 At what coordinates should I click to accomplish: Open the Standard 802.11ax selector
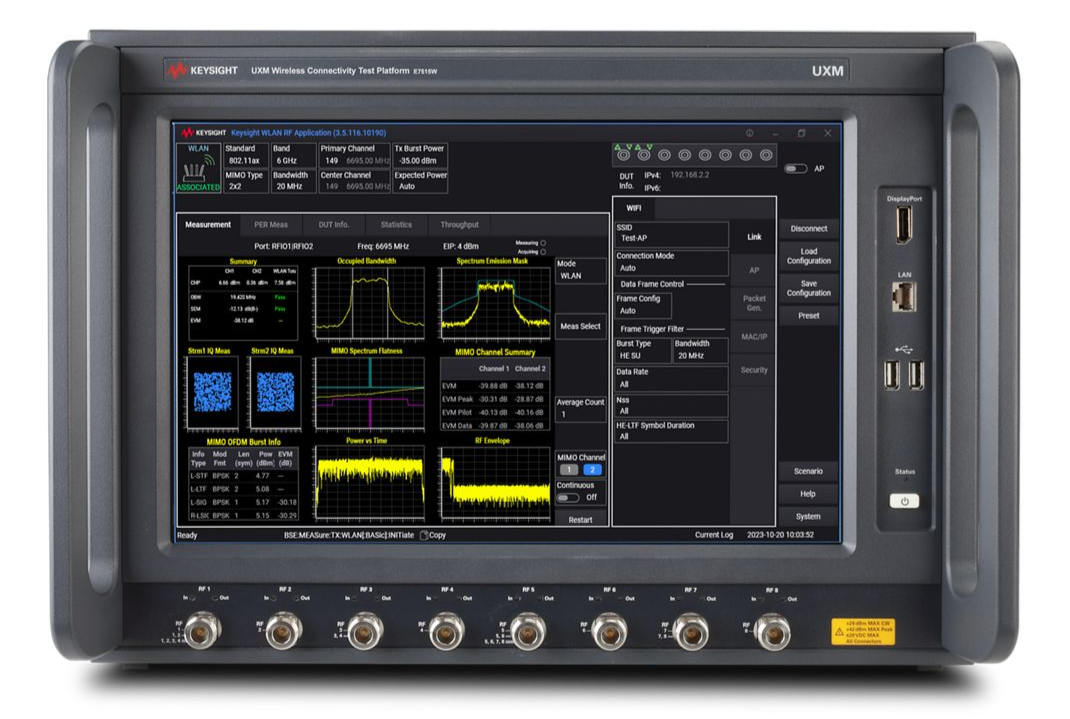coord(246,155)
